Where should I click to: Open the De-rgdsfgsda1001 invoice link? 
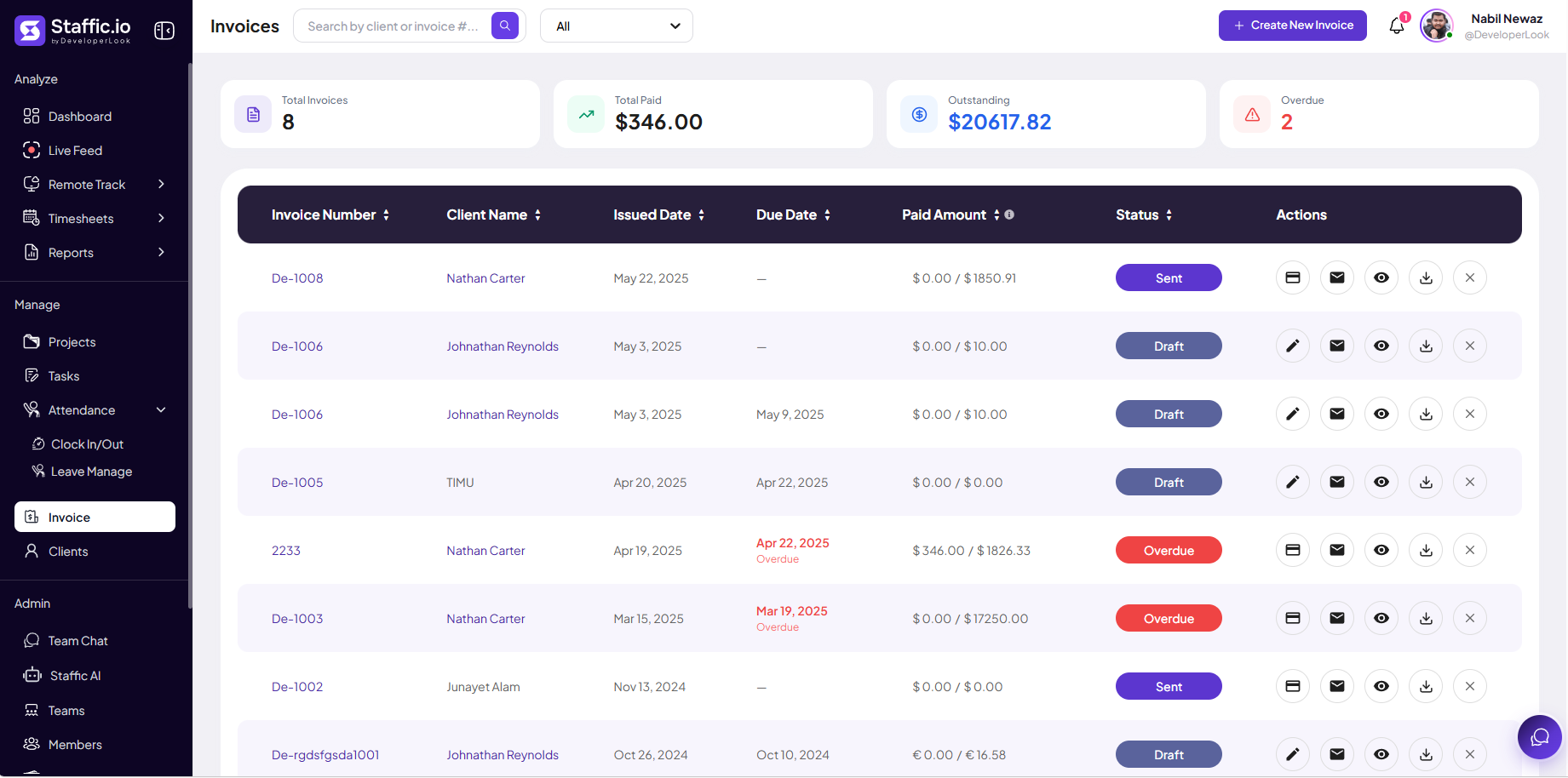325,754
